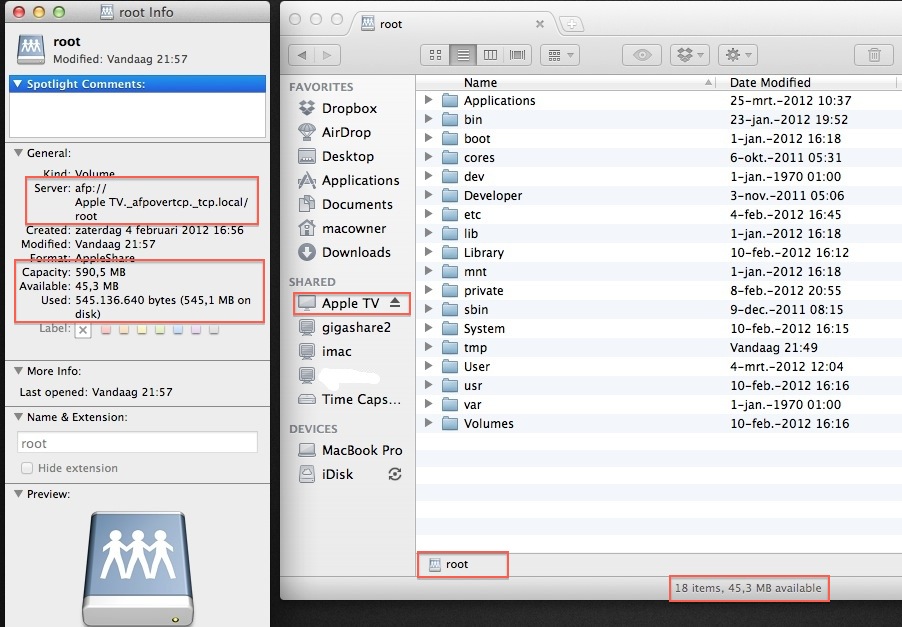
Task: Close the root tab
Action: (540, 24)
